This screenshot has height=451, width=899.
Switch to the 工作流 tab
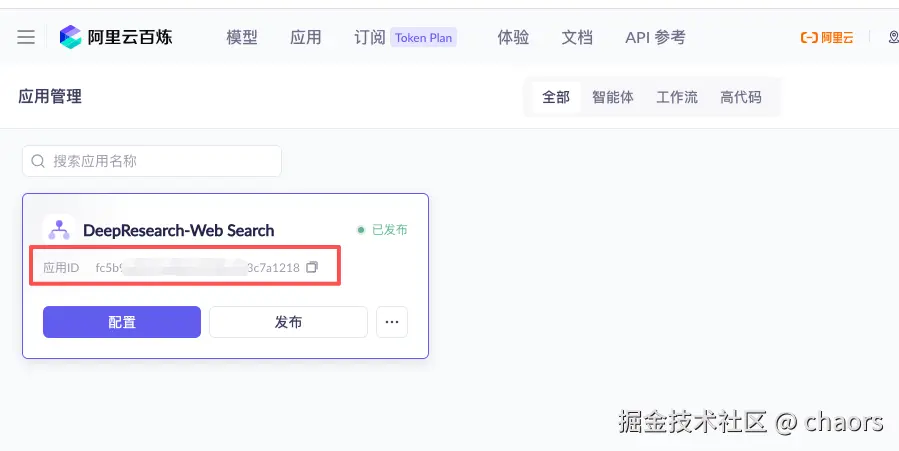click(x=677, y=97)
